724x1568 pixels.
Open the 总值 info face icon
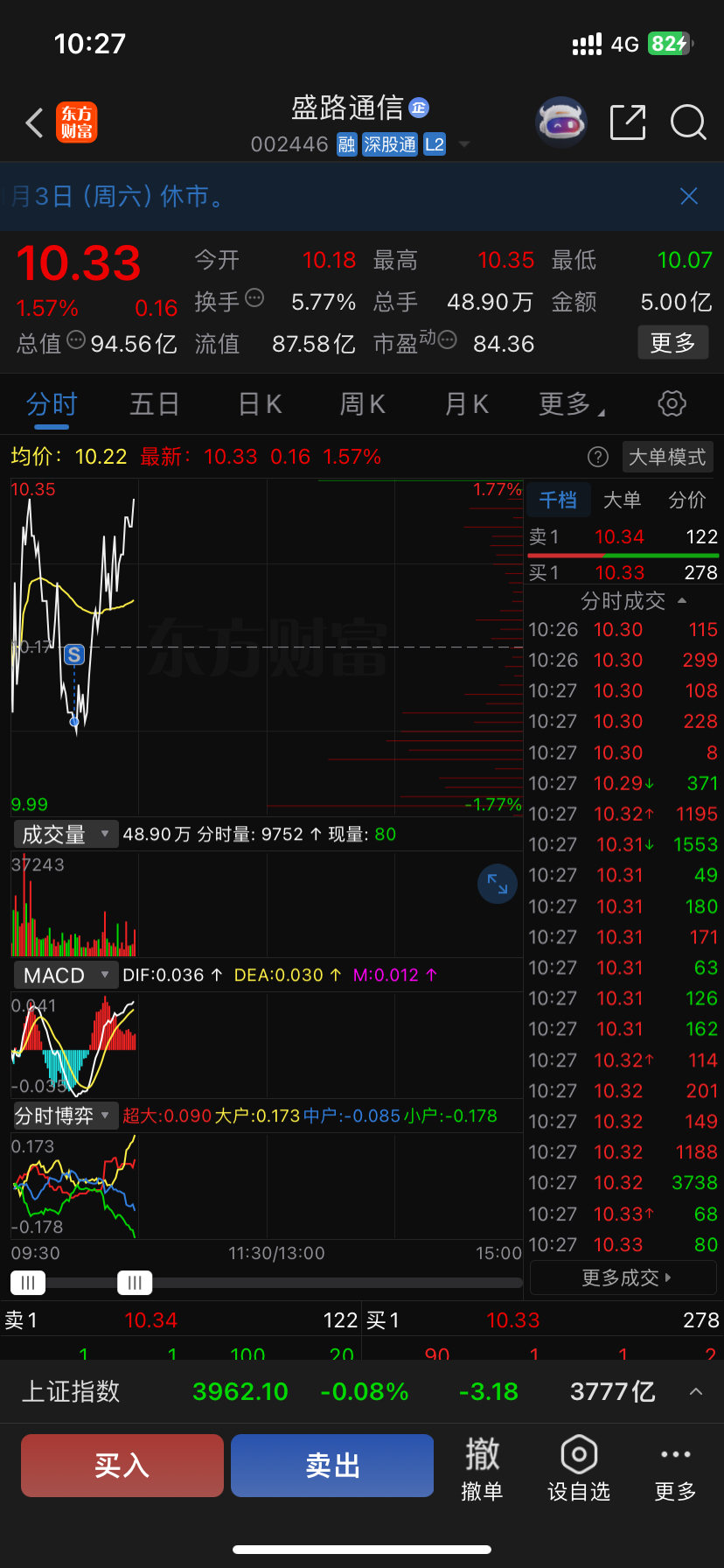pos(76,340)
